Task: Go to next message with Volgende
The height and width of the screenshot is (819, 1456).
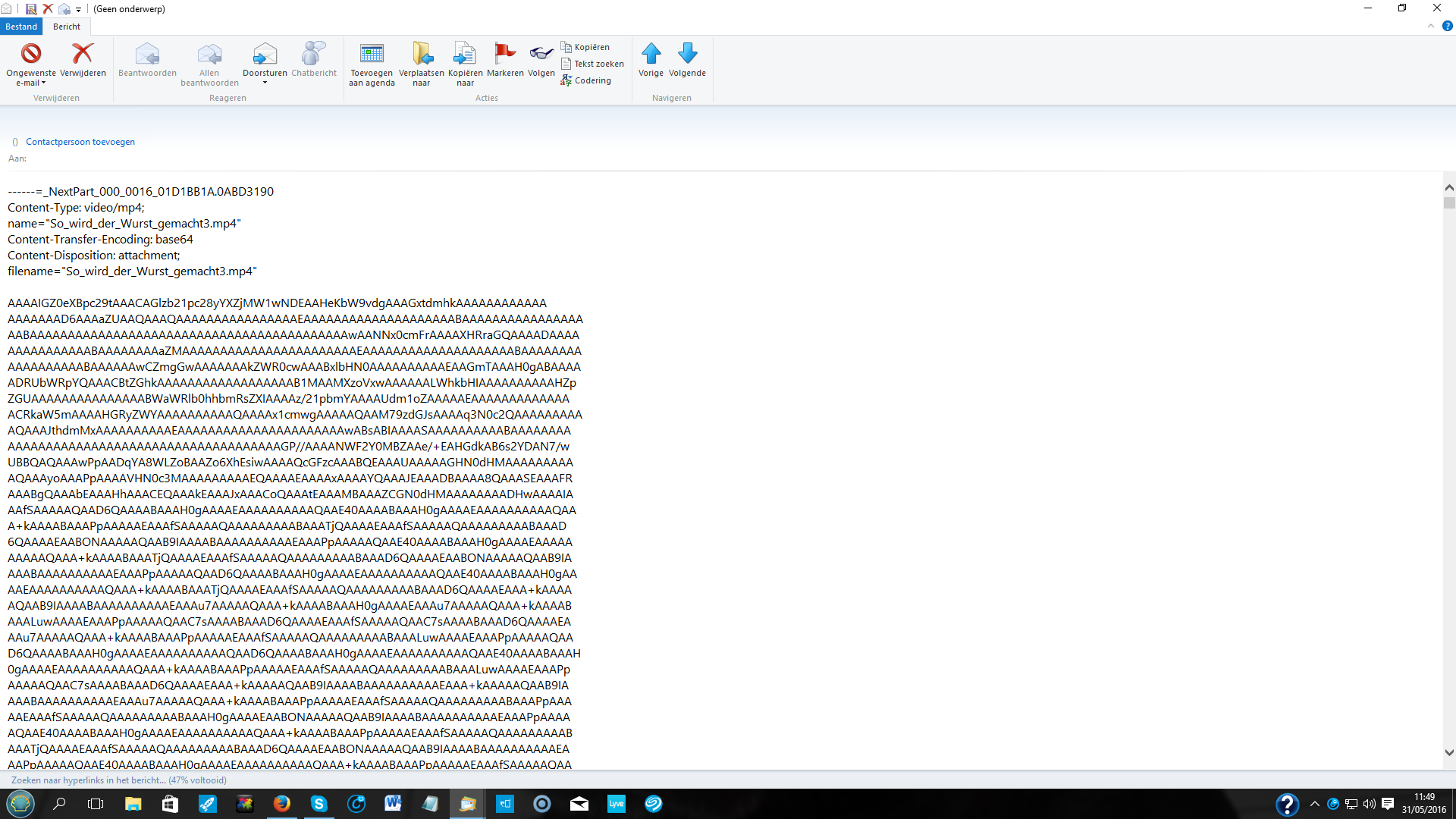Action: pos(687,59)
